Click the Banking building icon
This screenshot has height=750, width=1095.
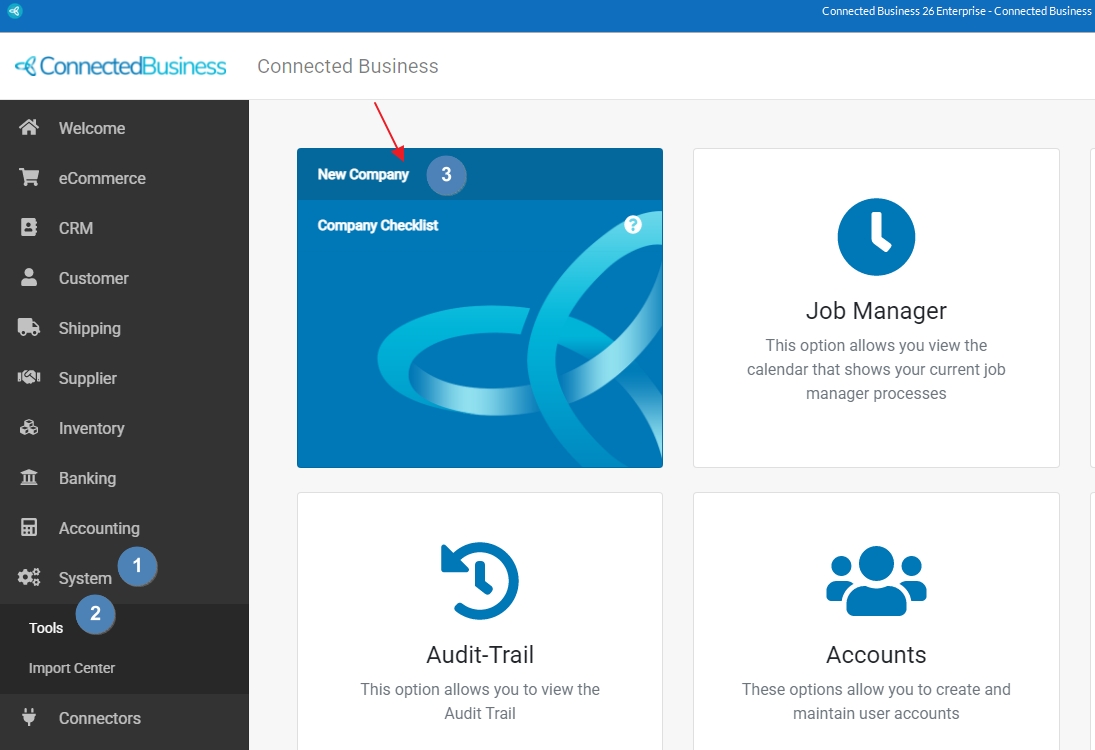pyautogui.click(x=29, y=478)
